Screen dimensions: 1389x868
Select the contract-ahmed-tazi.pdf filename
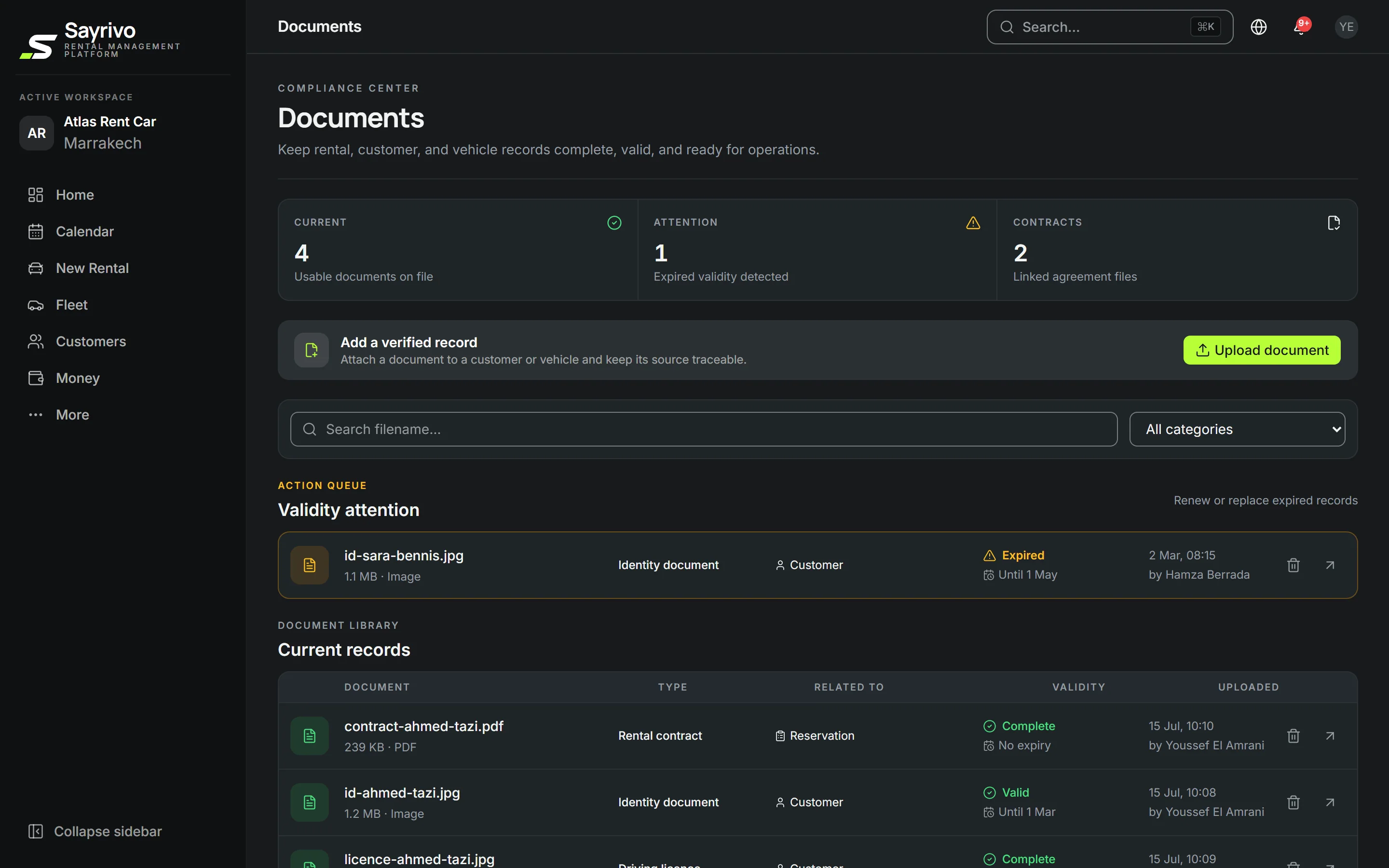(x=423, y=726)
